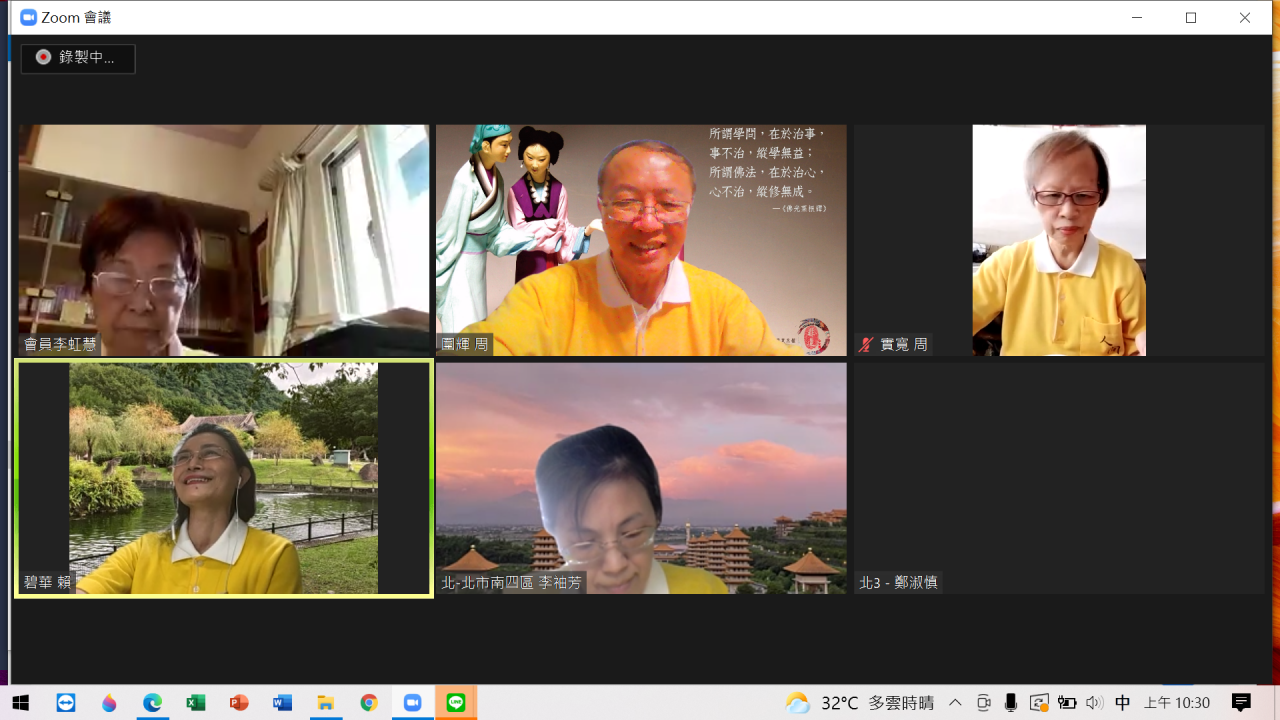Open File Explorer from the taskbar
Viewport: 1280px width, 720px height.
(x=326, y=703)
